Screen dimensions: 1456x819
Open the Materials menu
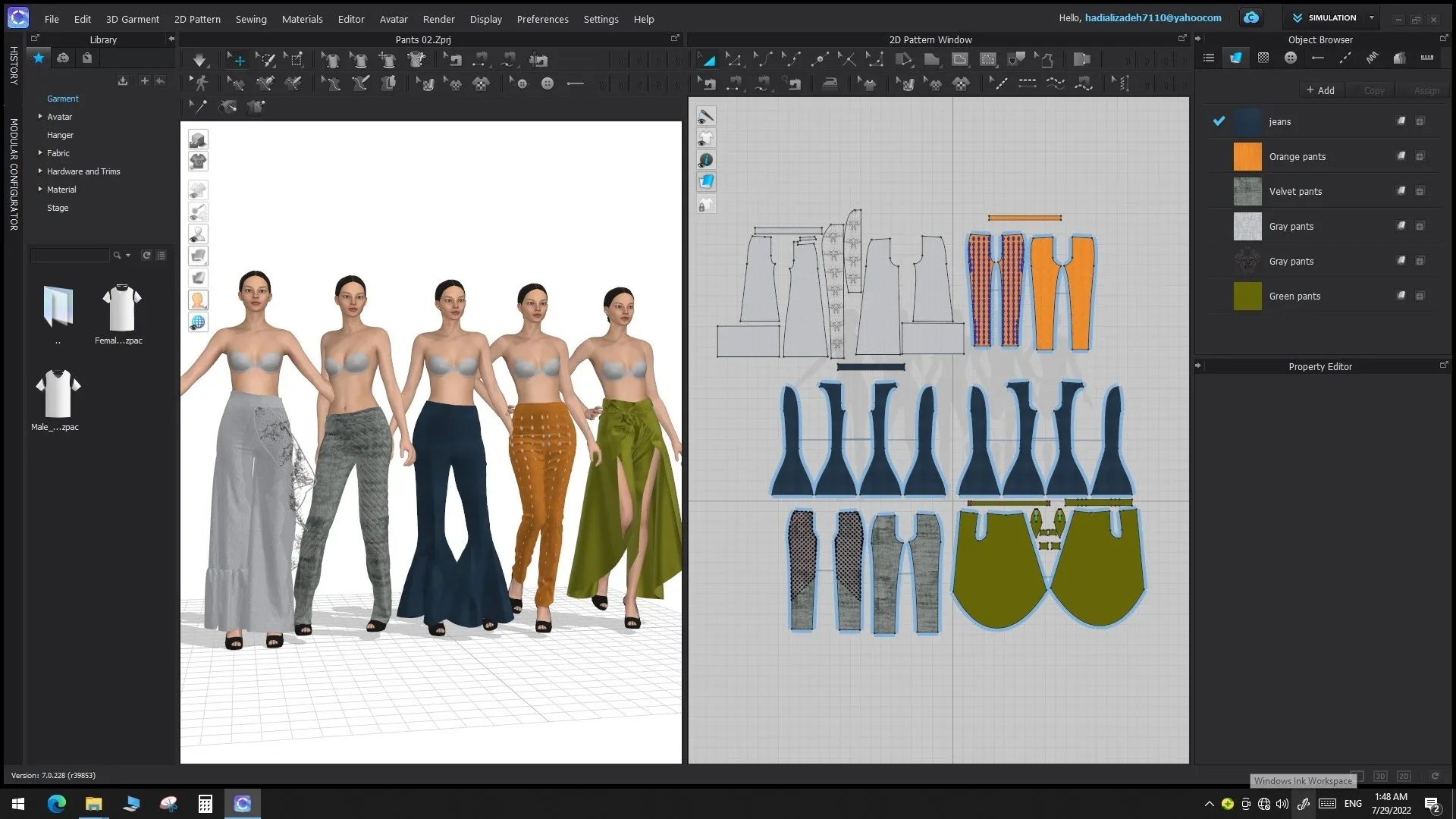click(x=302, y=19)
